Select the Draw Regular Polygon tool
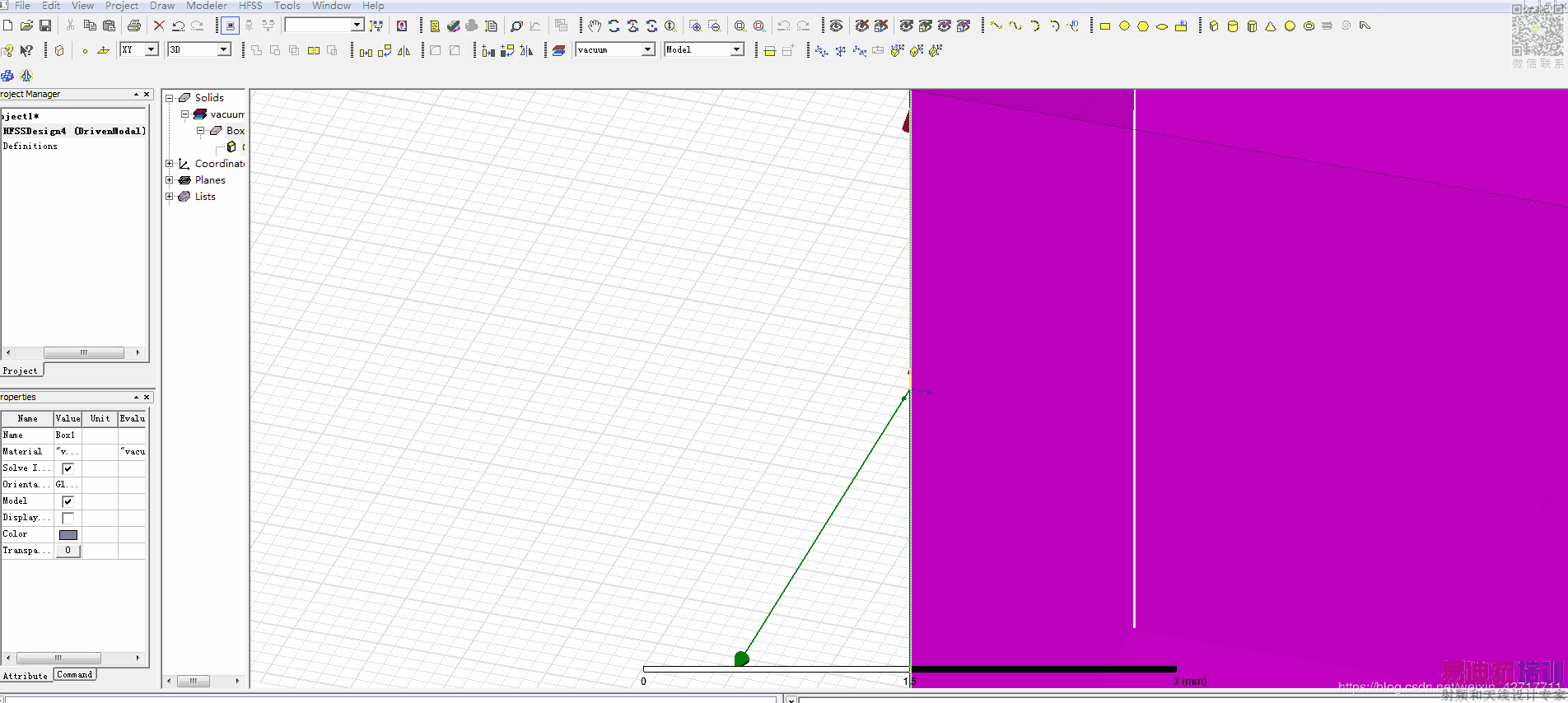This screenshot has width=1568, height=703. 1143,26
